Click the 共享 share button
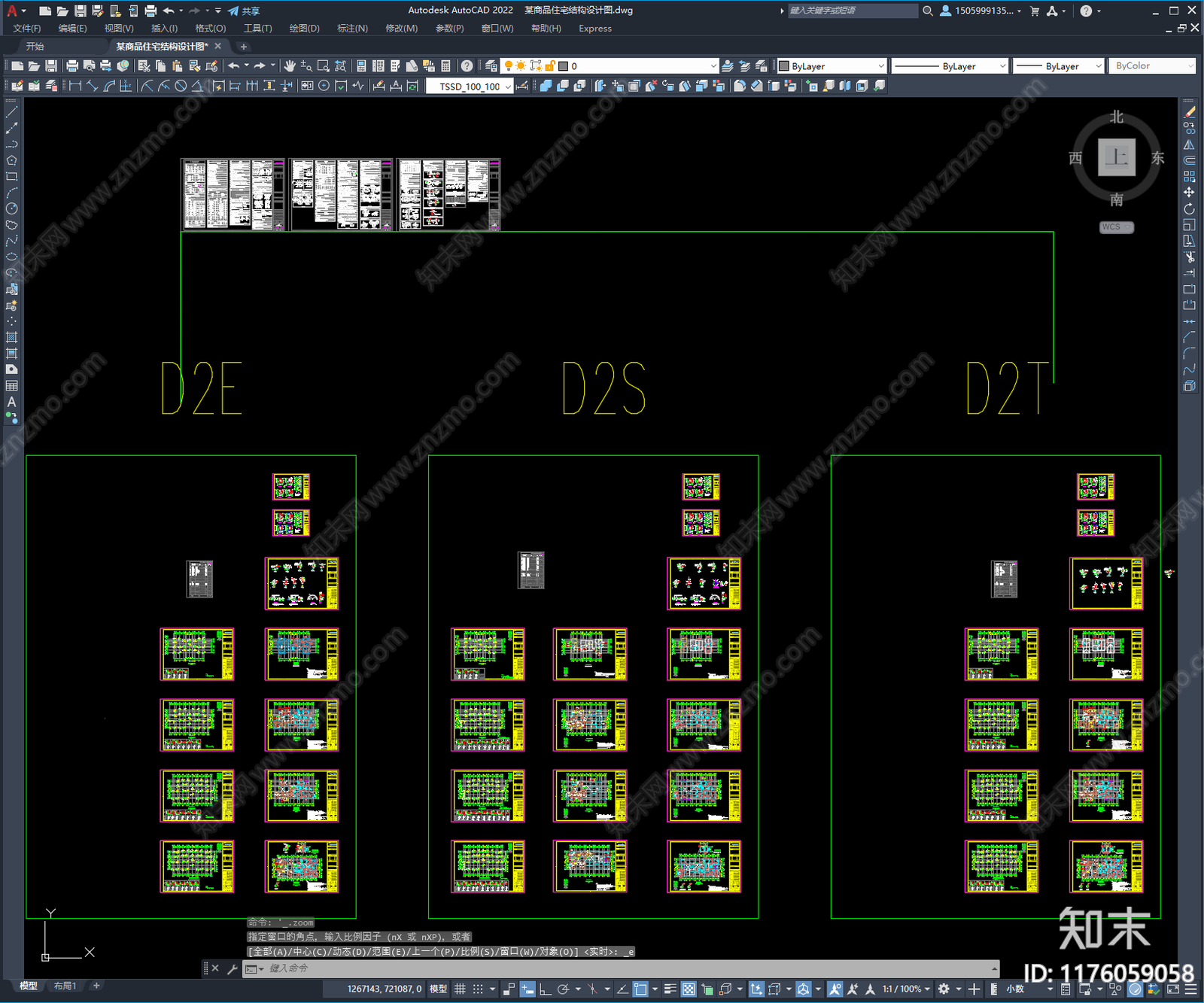The width and height of the screenshot is (1204, 1003). [244, 11]
